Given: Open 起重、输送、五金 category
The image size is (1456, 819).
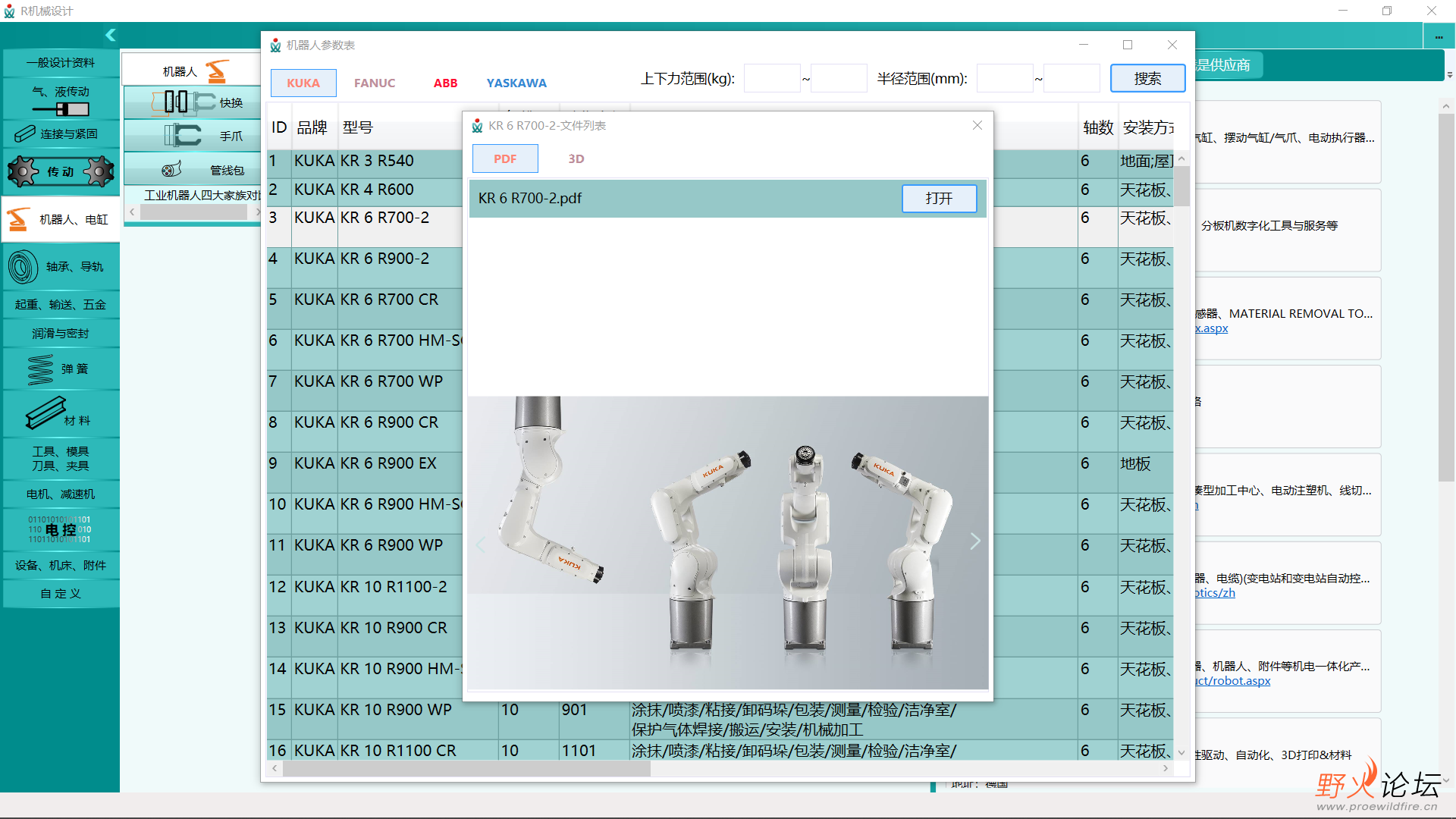Looking at the screenshot, I should coord(61,305).
